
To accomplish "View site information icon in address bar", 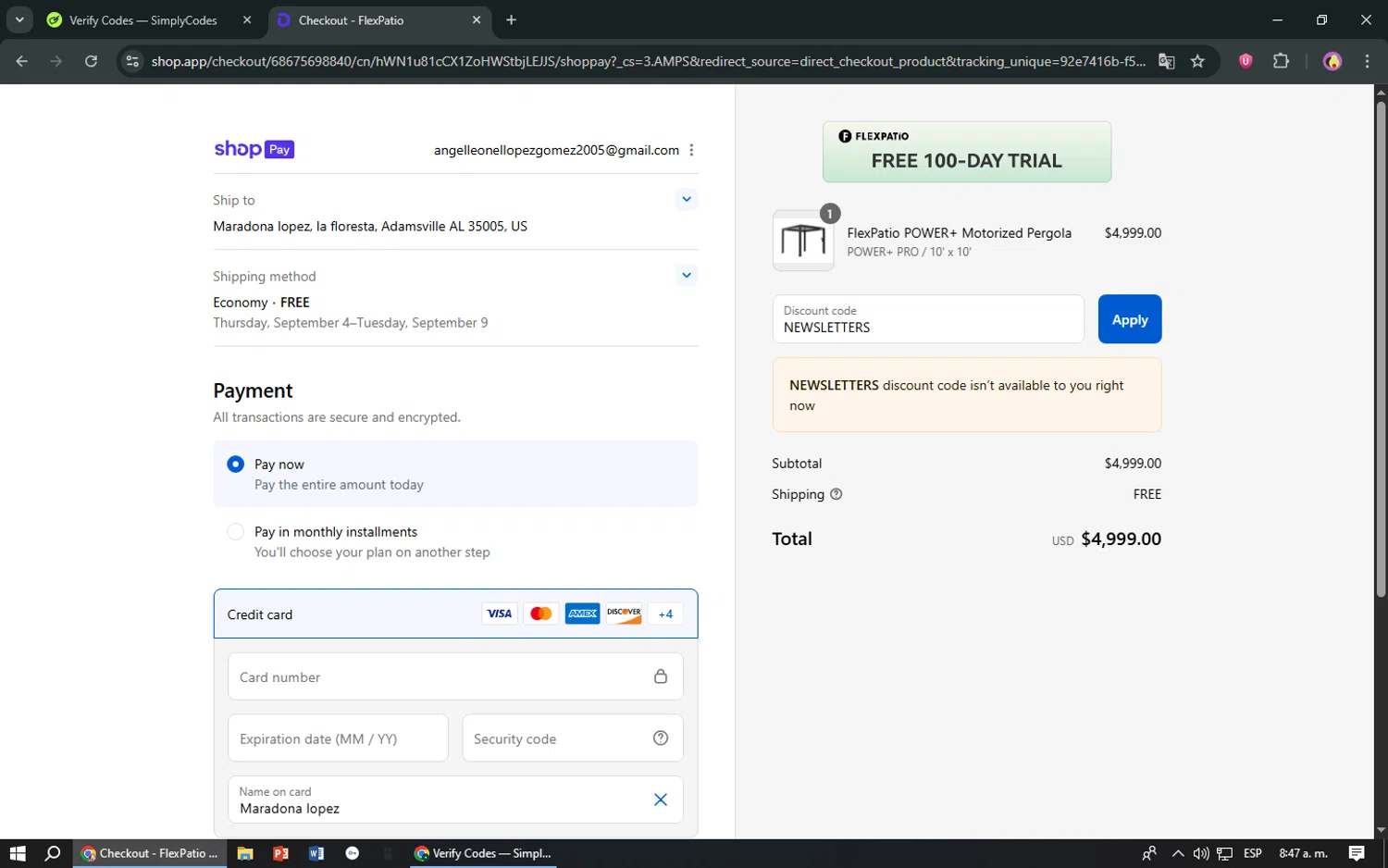I will pyautogui.click(x=132, y=61).
